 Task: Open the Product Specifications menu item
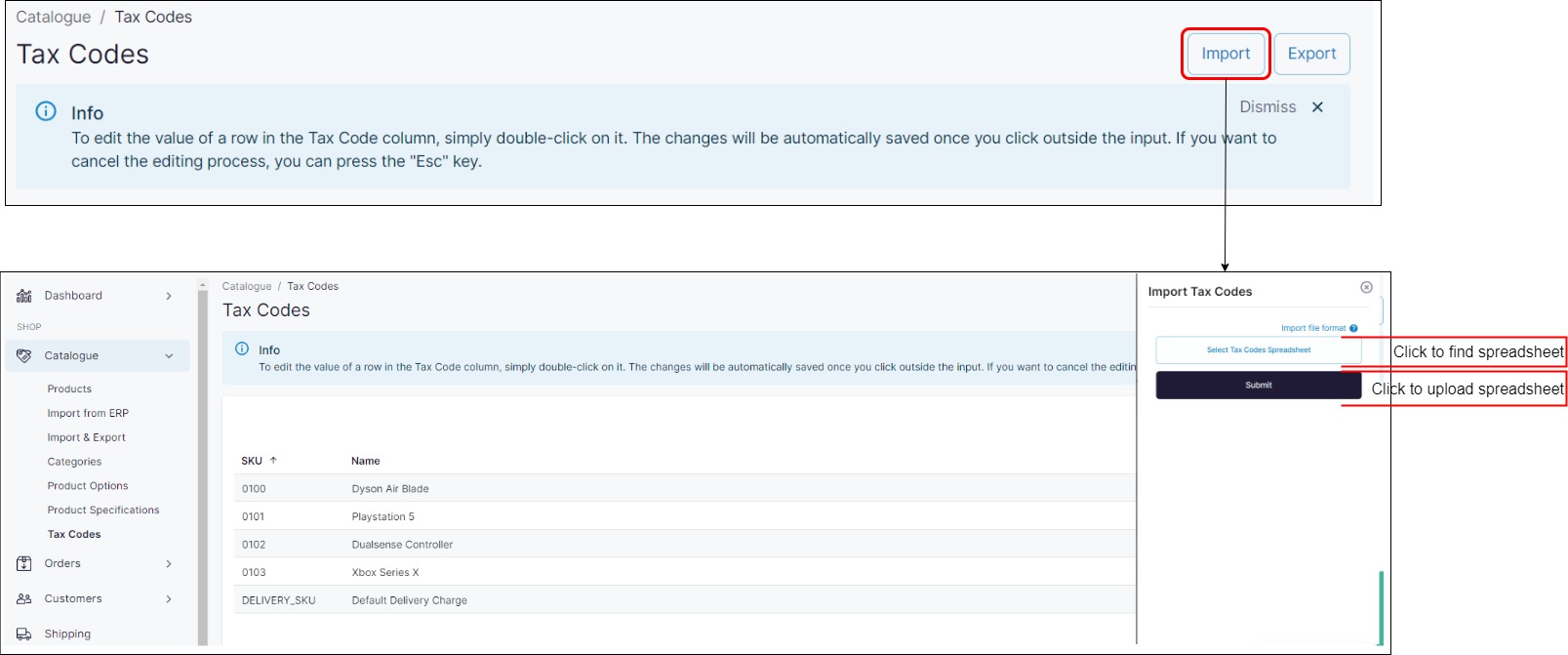tap(103, 510)
